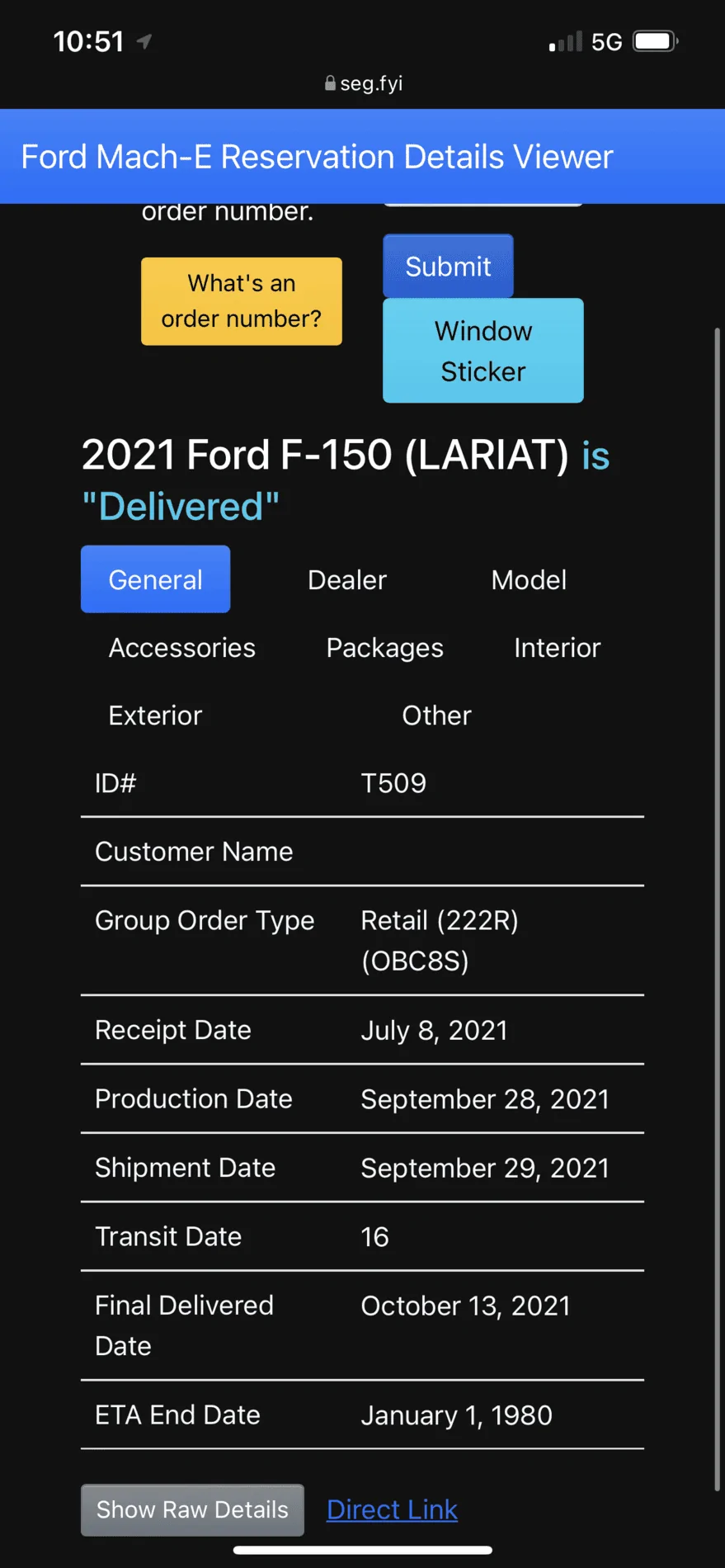Follow the Direct Link hyperlink

click(x=392, y=1509)
